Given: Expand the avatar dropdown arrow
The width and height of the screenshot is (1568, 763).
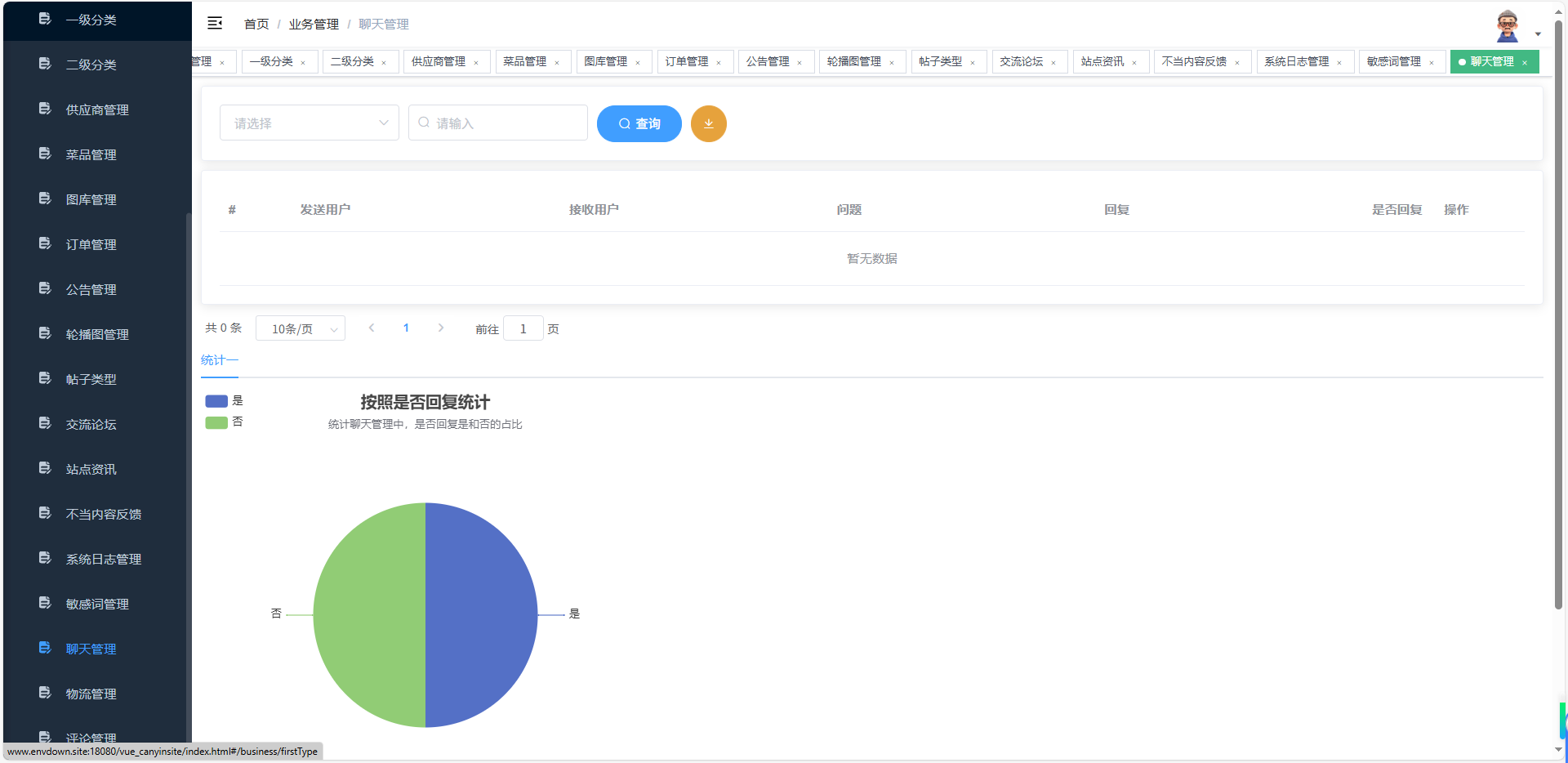Looking at the screenshot, I should tap(1539, 33).
